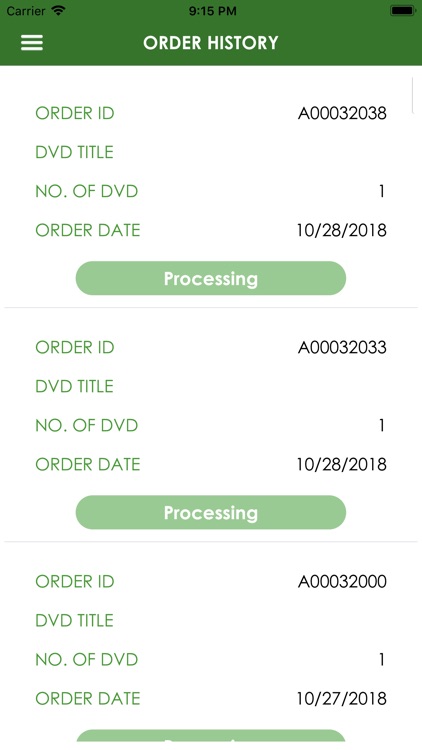
Task: Tap DVD TITLE label of order A00032000
Action: click(75, 620)
